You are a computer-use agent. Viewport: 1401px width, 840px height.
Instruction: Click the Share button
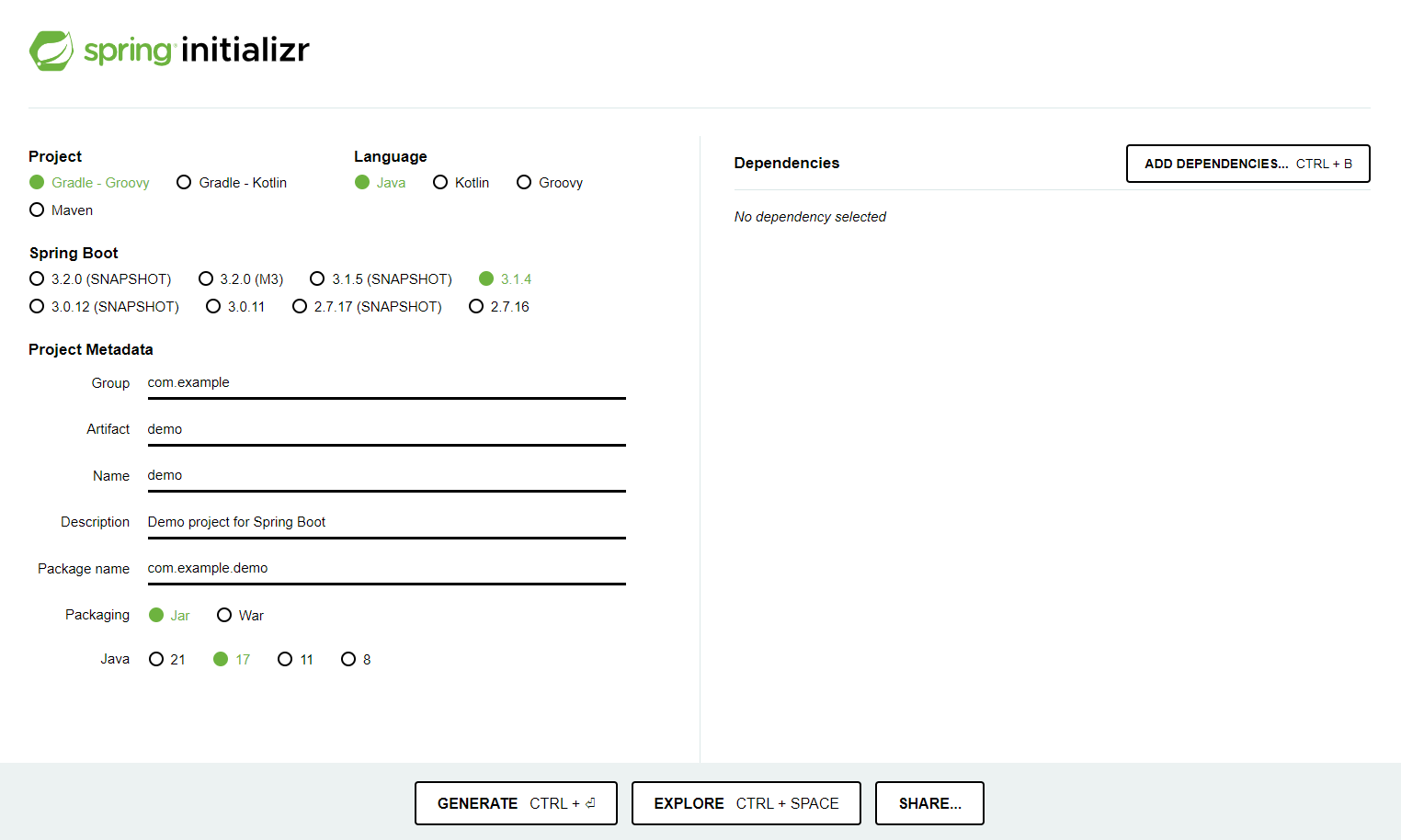pyautogui.click(x=929, y=803)
